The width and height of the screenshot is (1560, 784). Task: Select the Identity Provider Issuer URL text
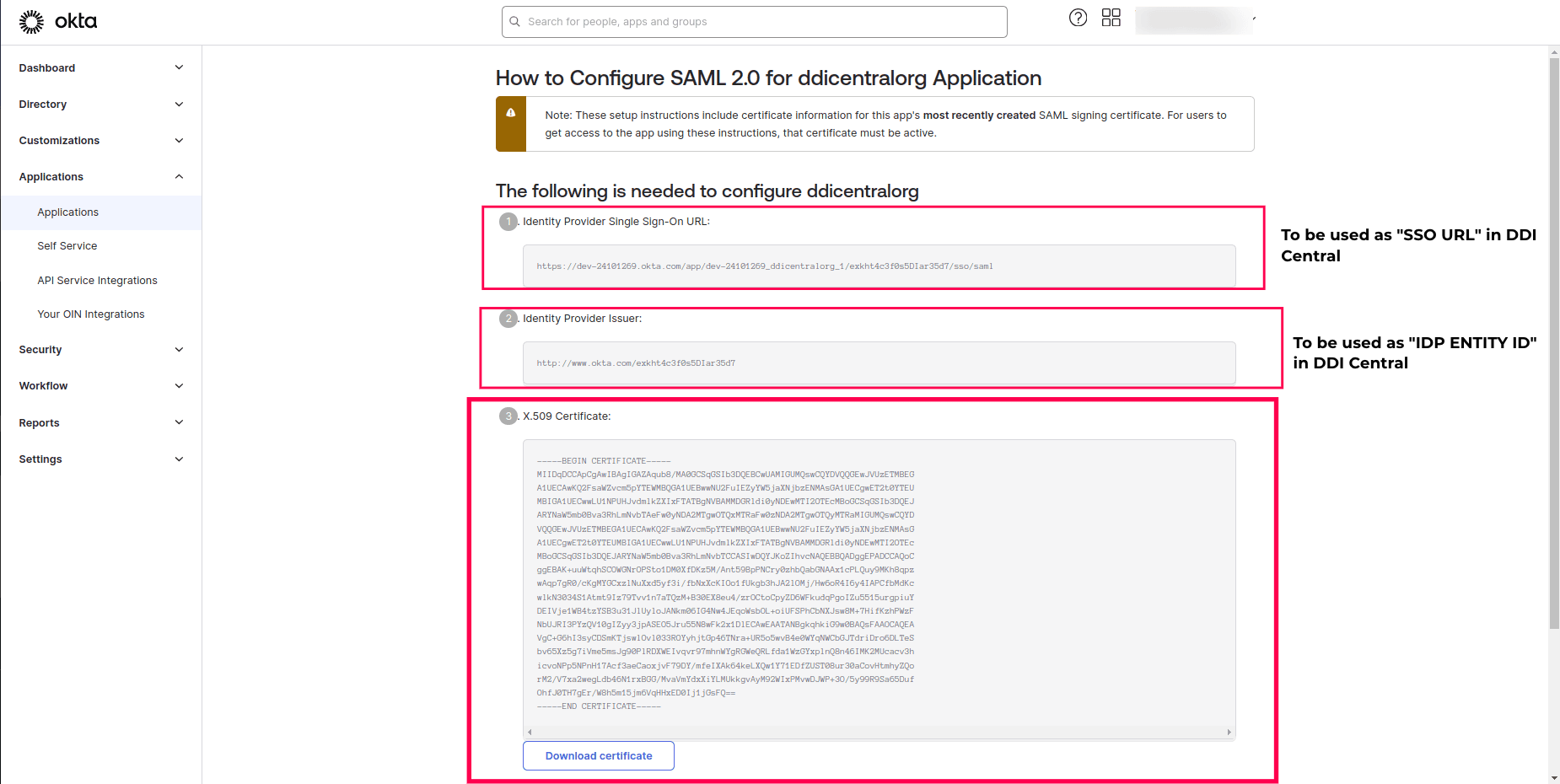coord(636,363)
